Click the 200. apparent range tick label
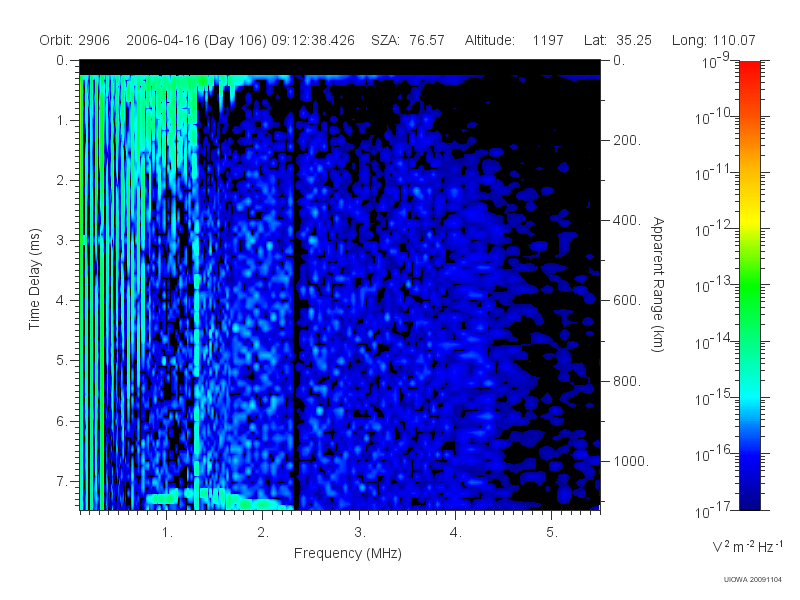 627,140
